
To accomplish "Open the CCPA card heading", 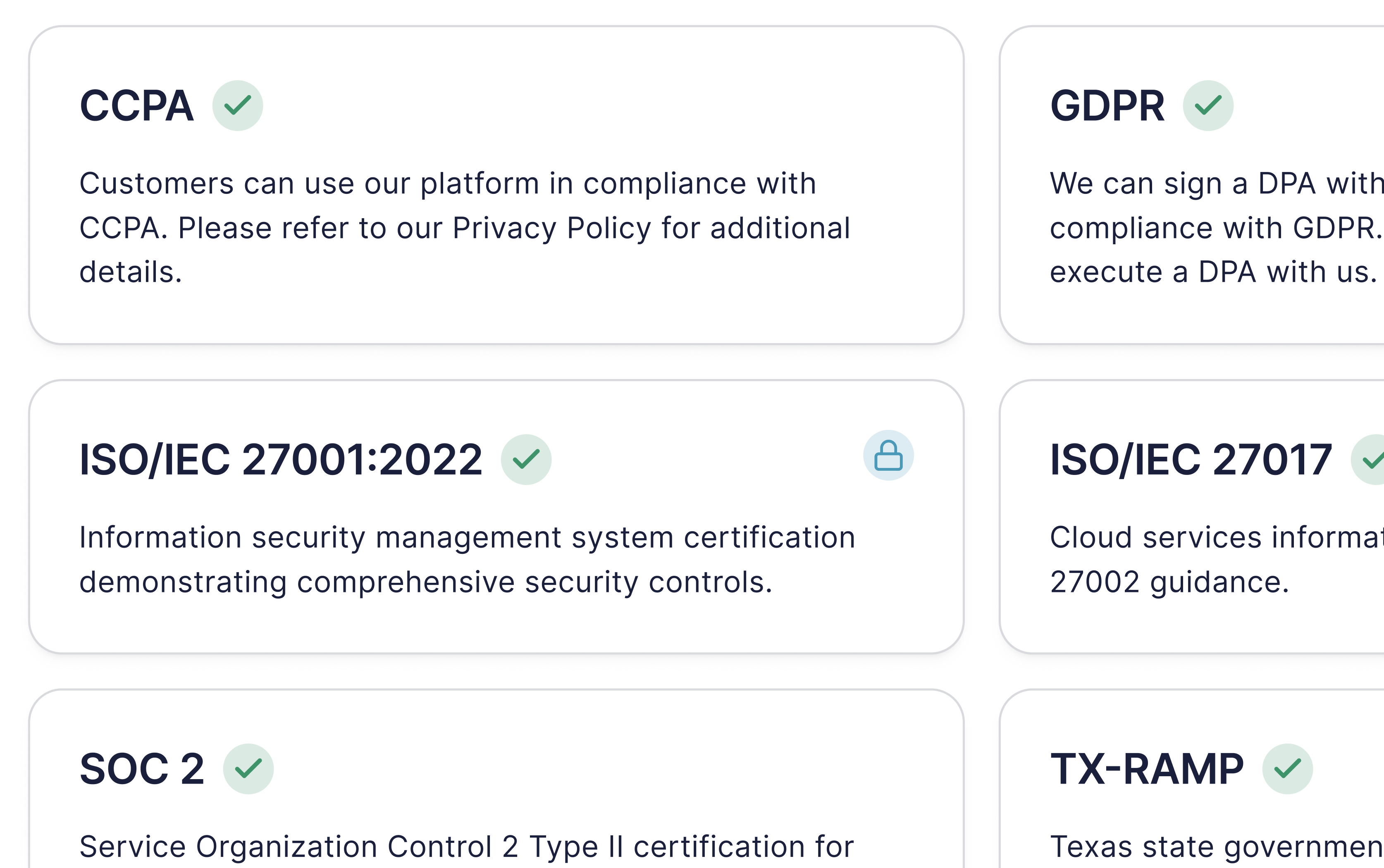I will click(x=136, y=106).
